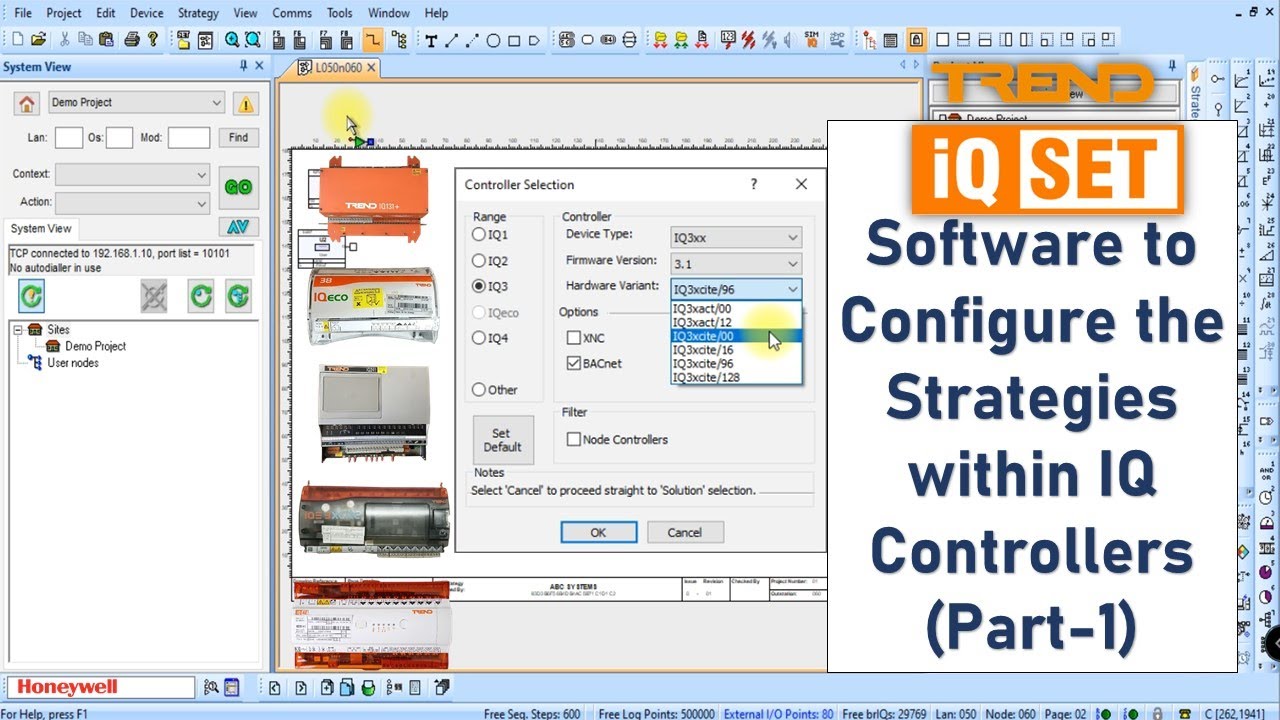Viewport: 1280px width, 720px height.
Task: Click the Home icon in System View
Action: coord(27,103)
